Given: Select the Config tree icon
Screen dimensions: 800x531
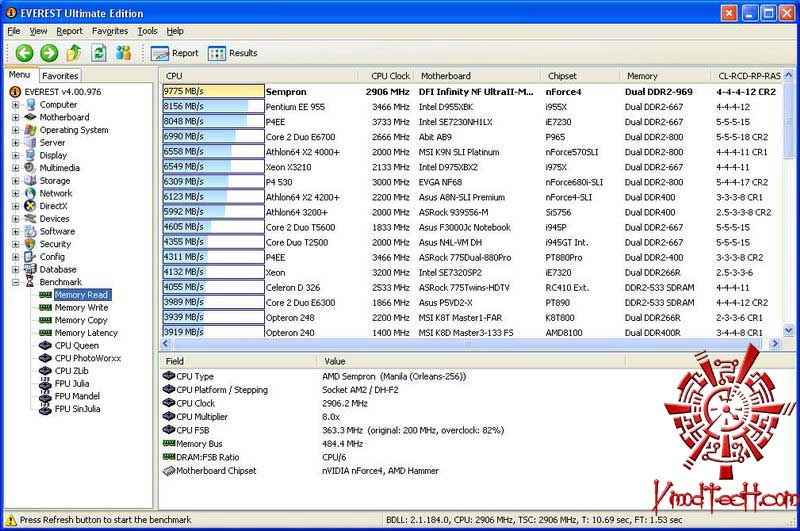Looking at the screenshot, I should point(31,257).
